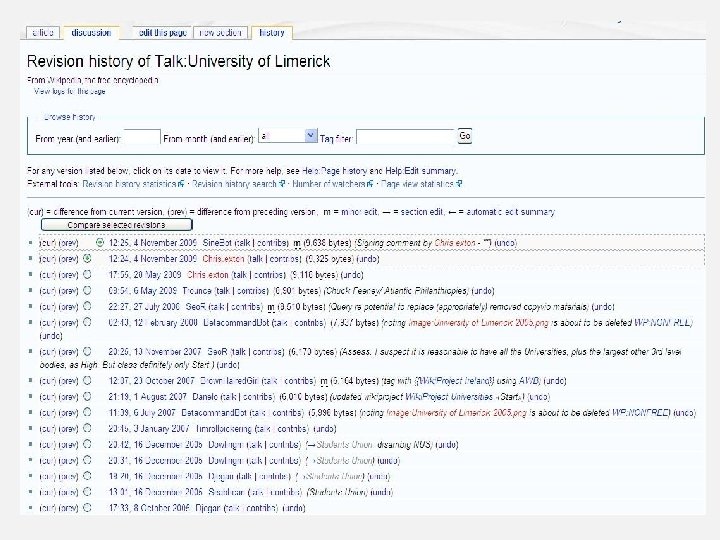Screen dimensions: 720x540
Task: Select radio for 1 August 2007 revision
Action: coord(87,396)
